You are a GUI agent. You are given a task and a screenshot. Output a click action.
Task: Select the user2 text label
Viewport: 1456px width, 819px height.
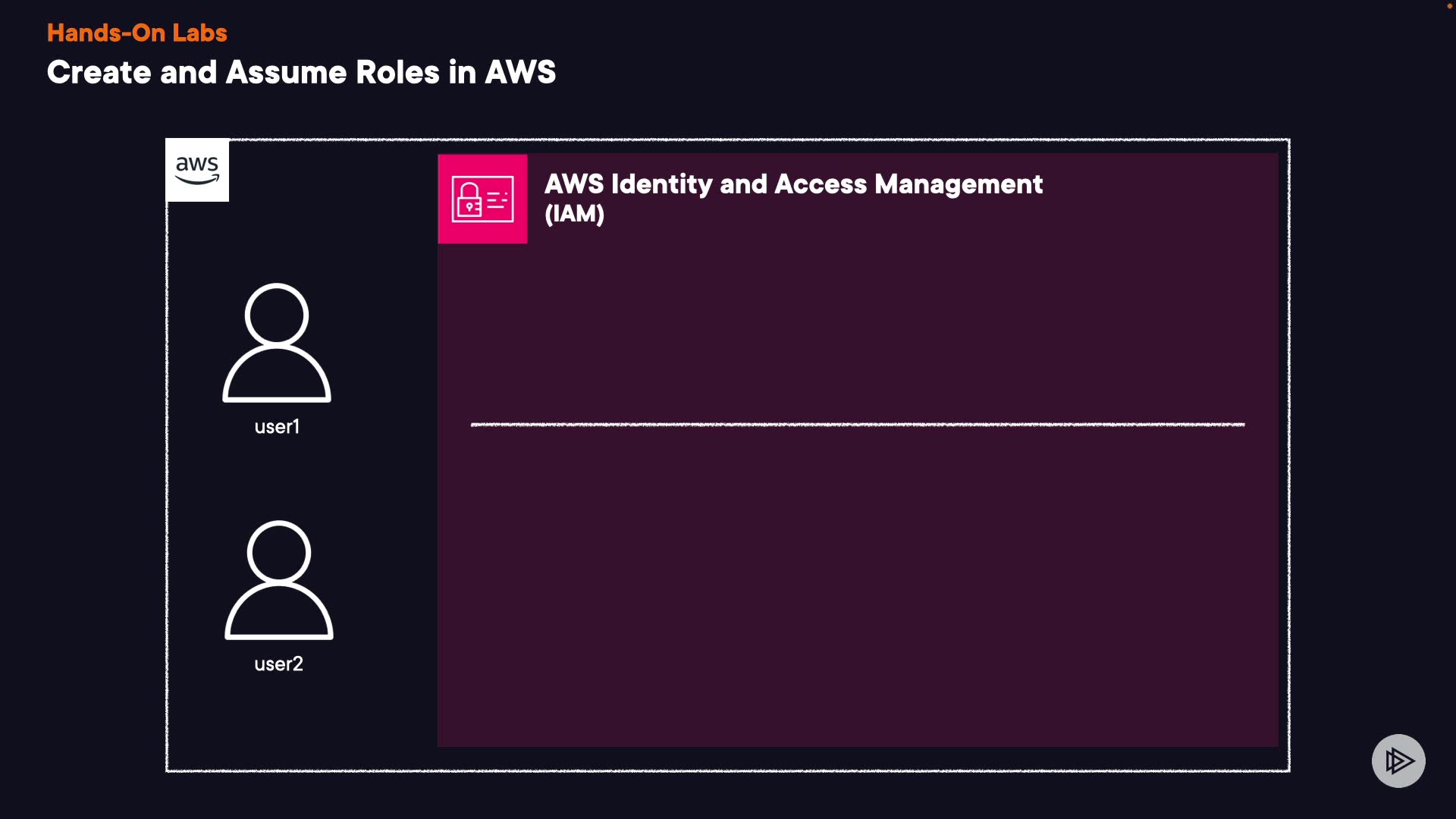[x=278, y=664]
